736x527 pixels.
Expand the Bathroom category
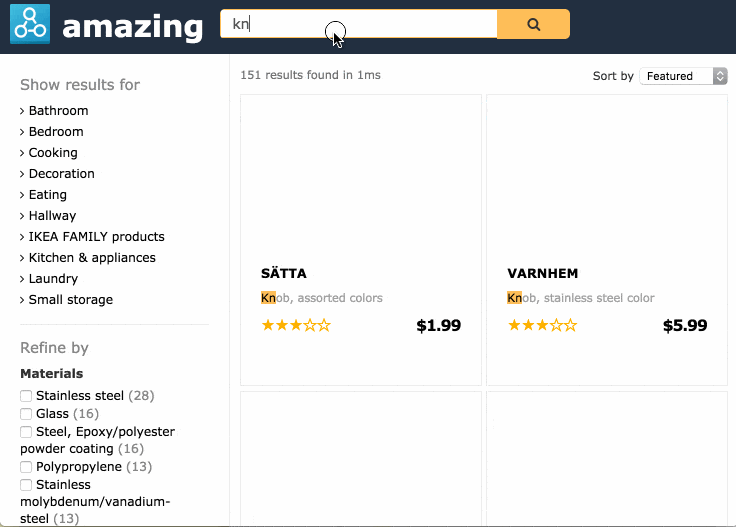point(58,111)
